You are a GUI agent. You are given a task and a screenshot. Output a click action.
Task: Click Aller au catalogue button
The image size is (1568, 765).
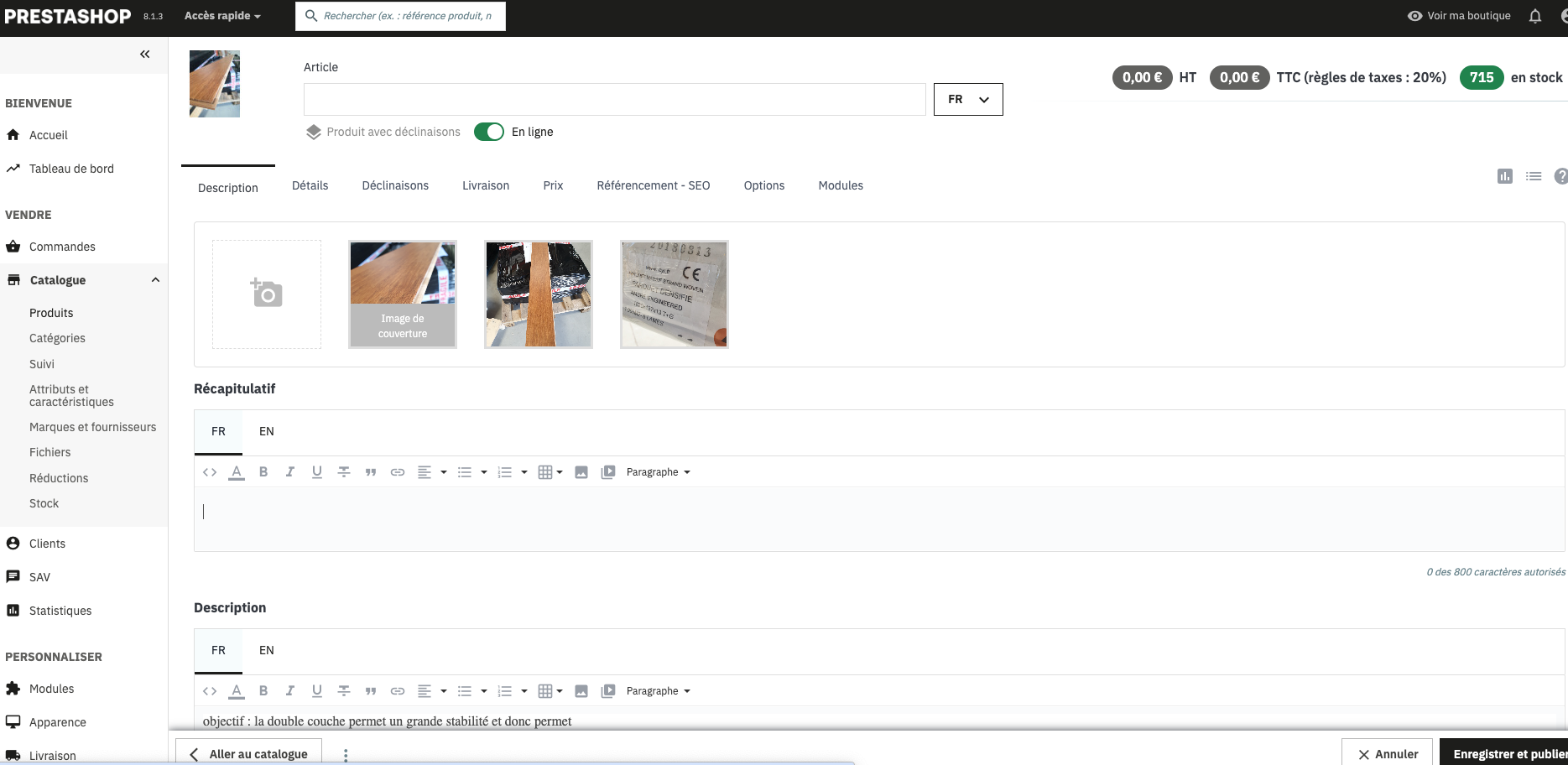(249, 753)
